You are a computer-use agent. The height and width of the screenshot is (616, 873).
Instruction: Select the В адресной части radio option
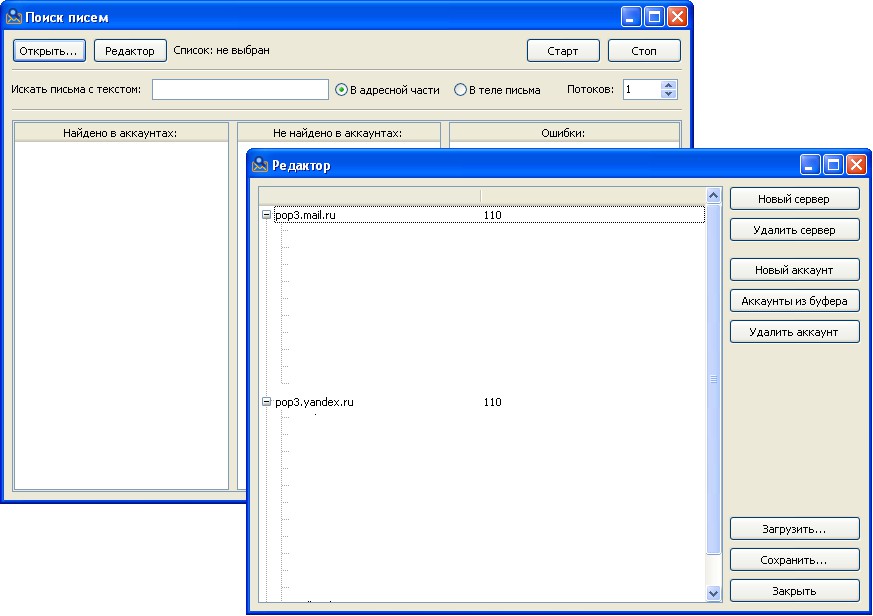[x=388, y=90]
